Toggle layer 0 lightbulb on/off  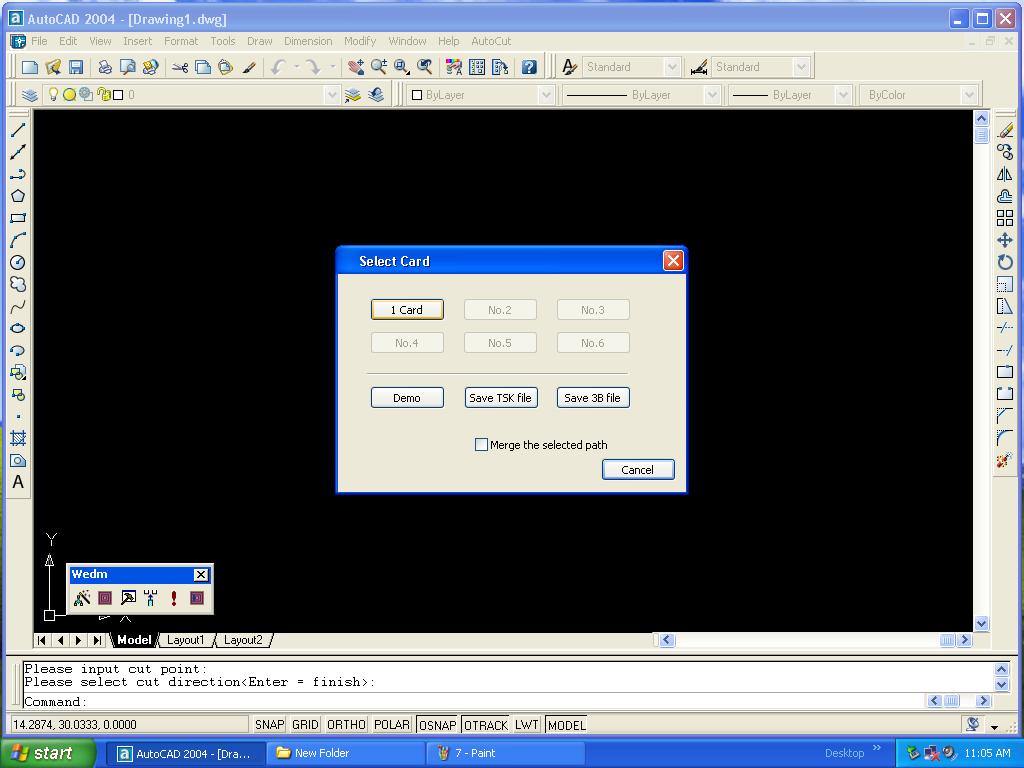pos(54,95)
